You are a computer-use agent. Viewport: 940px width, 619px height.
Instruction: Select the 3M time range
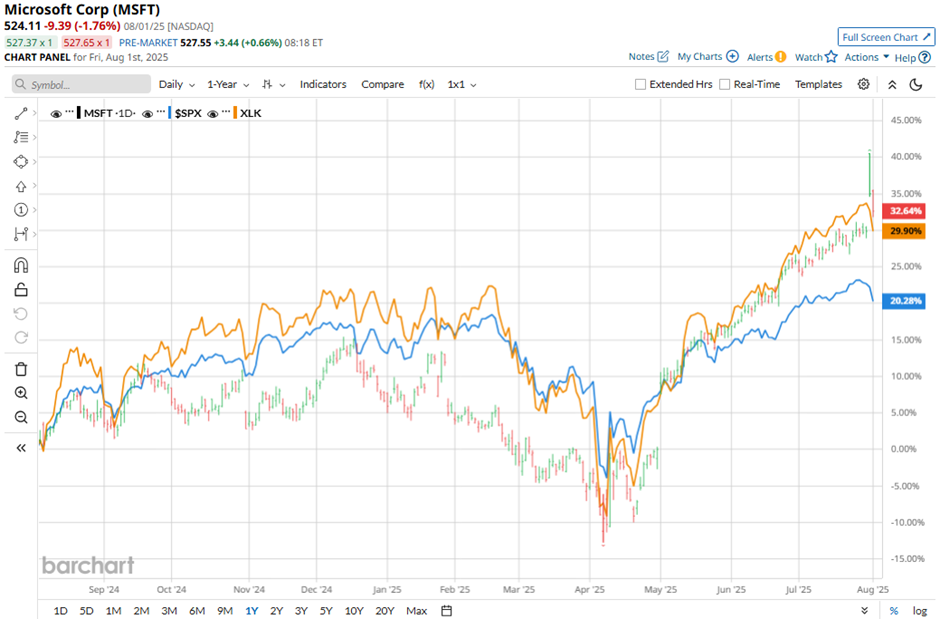point(169,611)
